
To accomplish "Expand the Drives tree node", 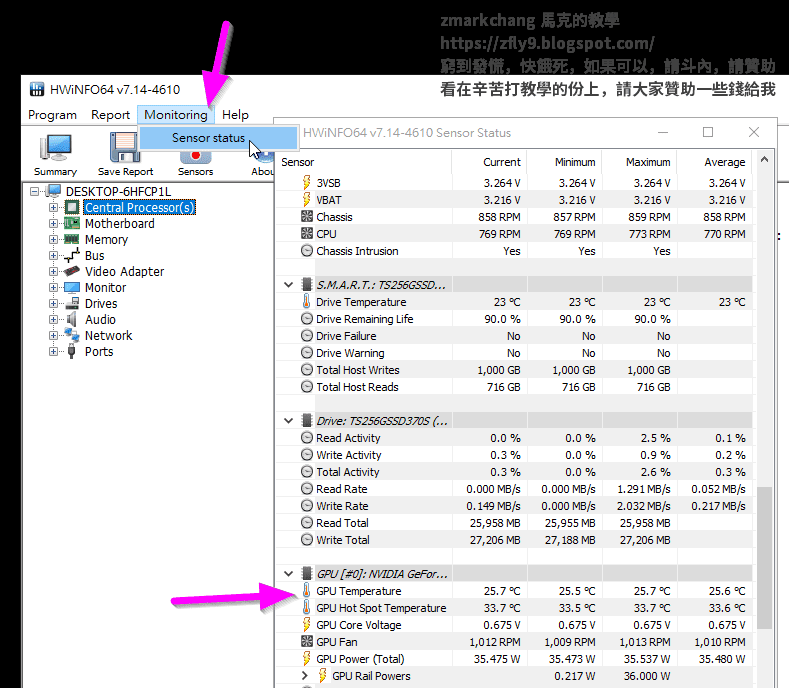I will coord(53,303).
